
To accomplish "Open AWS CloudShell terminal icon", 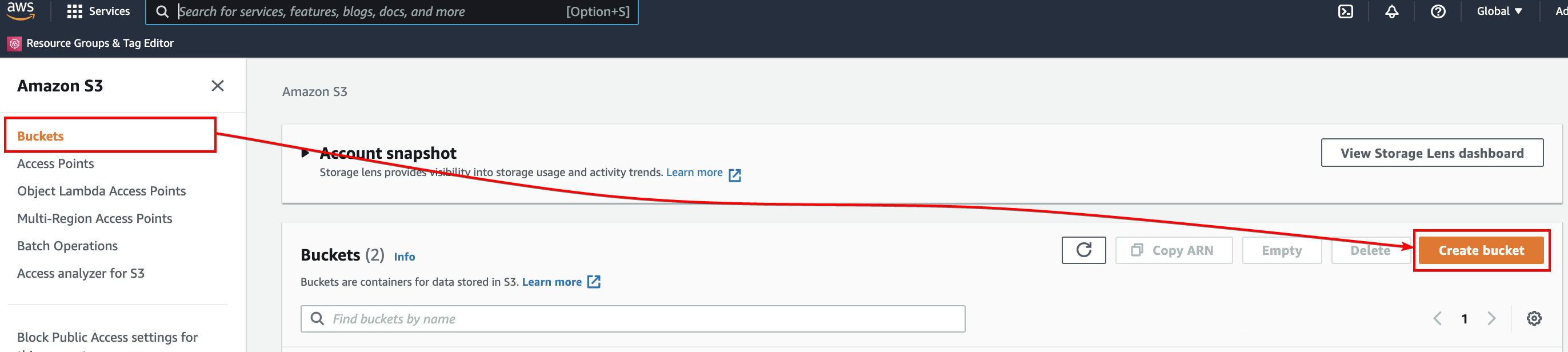I will 1345,11.
